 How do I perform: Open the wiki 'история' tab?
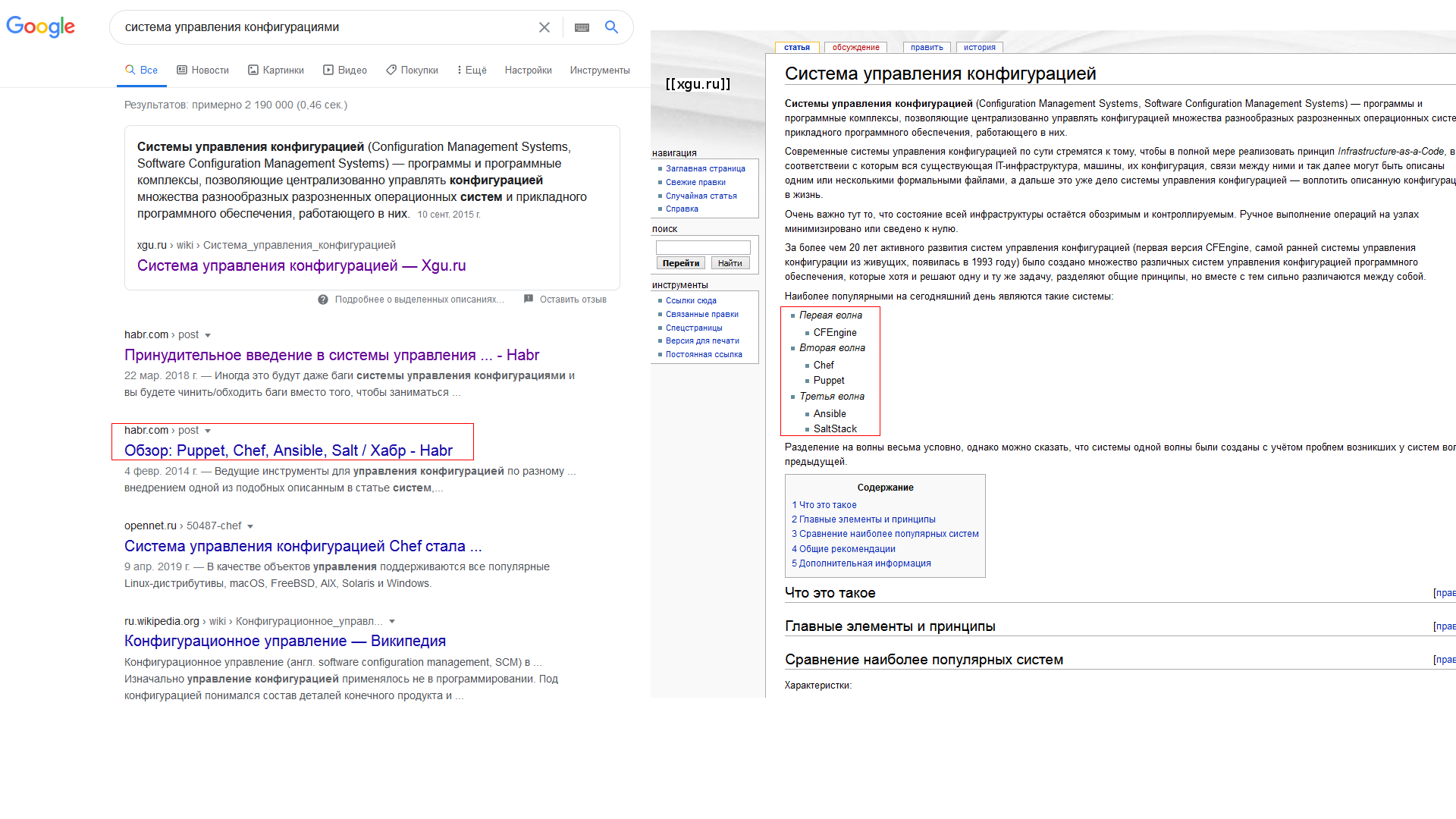tap(980, 47)
